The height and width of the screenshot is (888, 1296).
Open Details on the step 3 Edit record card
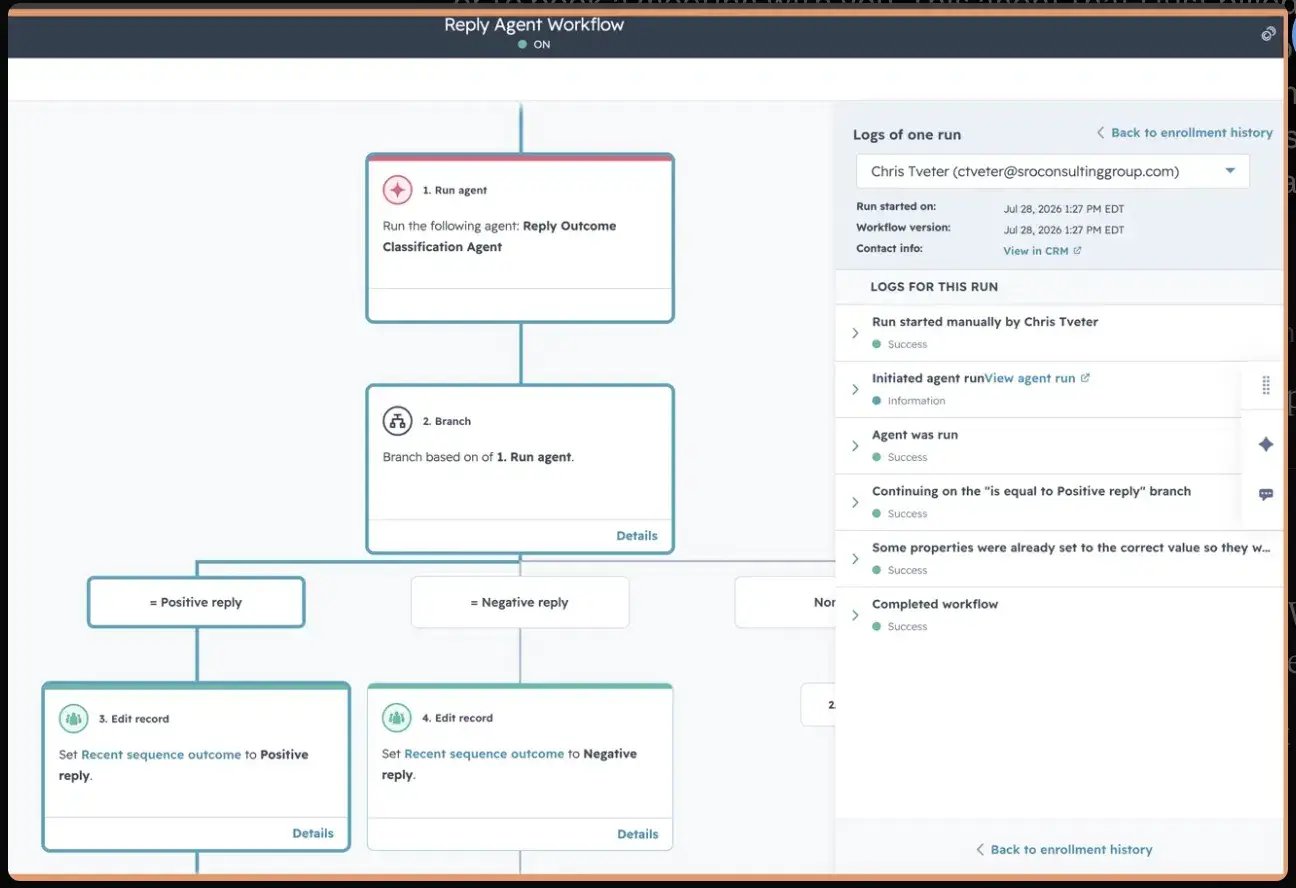pyautogui.click(x=313, y=833)
